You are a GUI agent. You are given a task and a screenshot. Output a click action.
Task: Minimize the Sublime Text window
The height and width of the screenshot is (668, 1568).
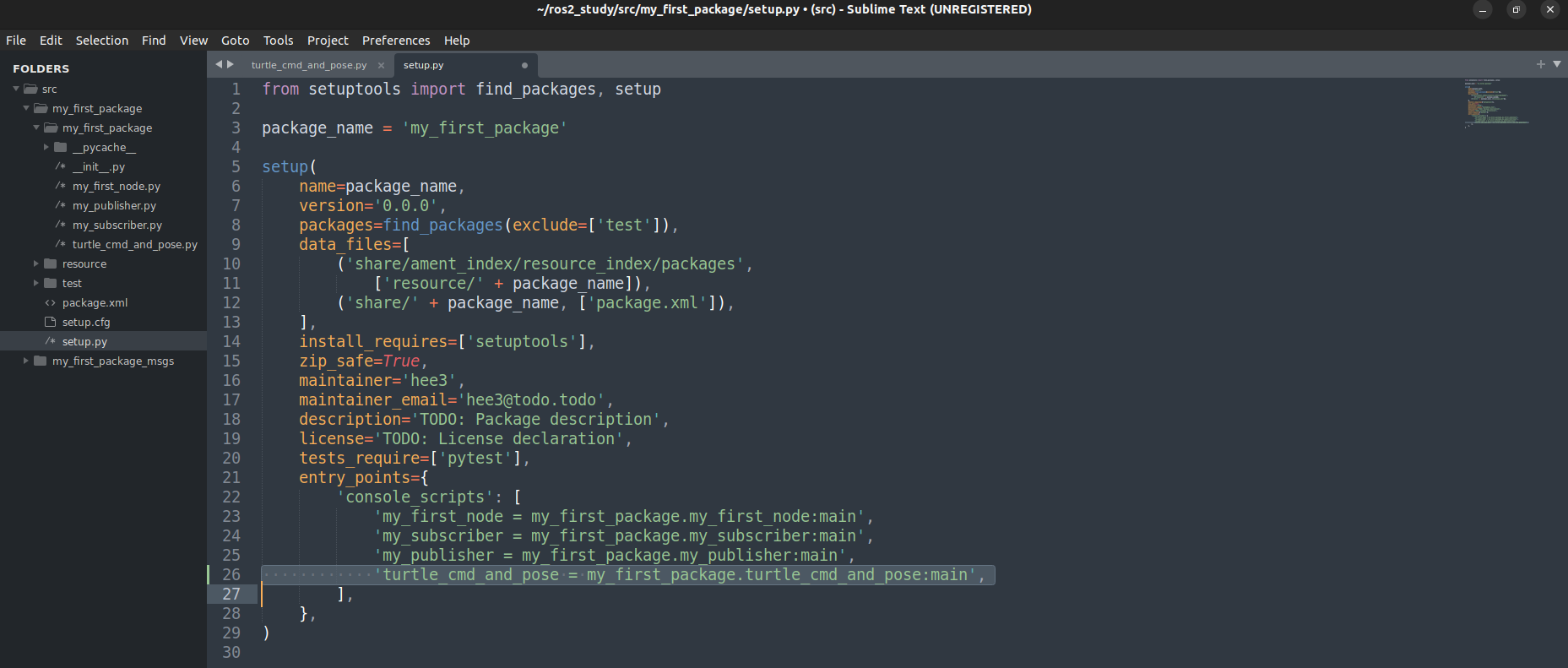pos(1483,10)
